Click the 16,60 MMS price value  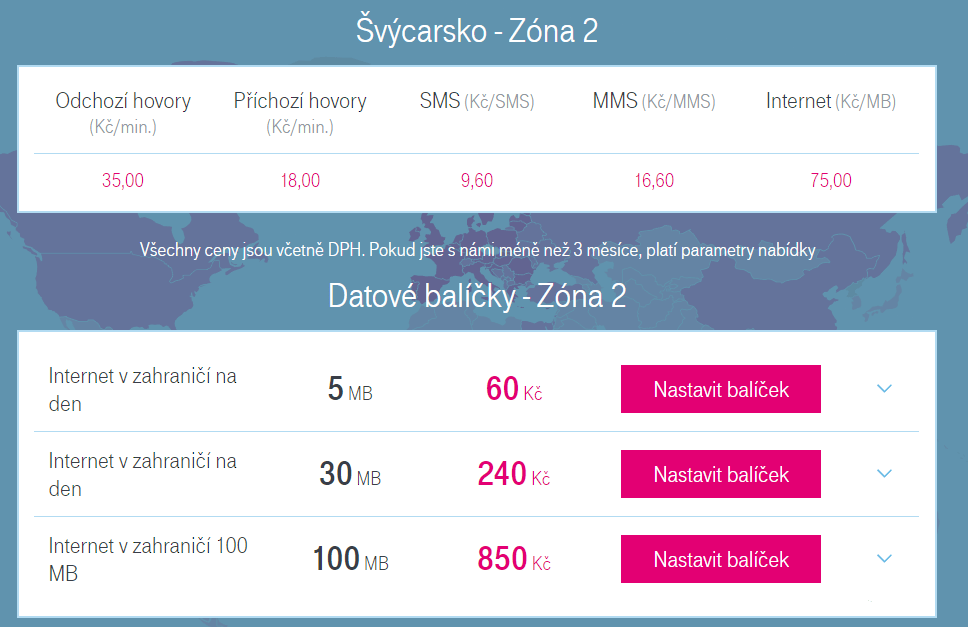coord(654,180)
